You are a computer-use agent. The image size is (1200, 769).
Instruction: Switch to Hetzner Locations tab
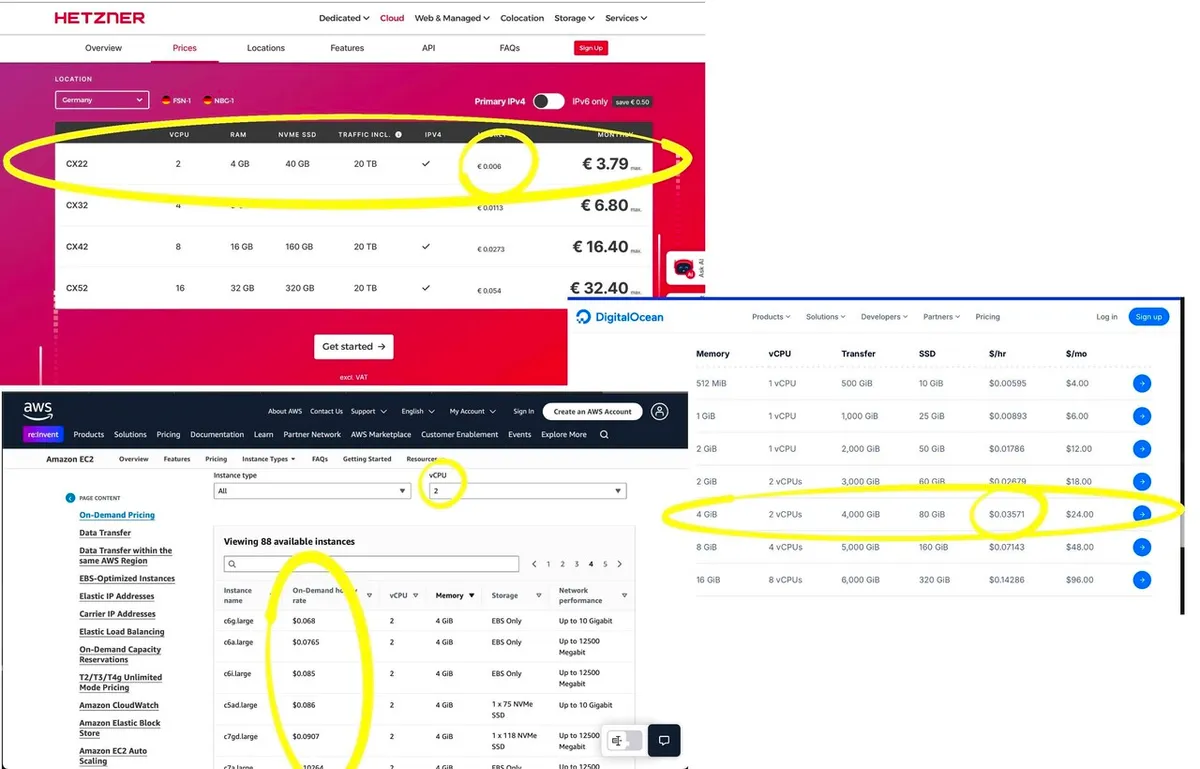(266, 48)
